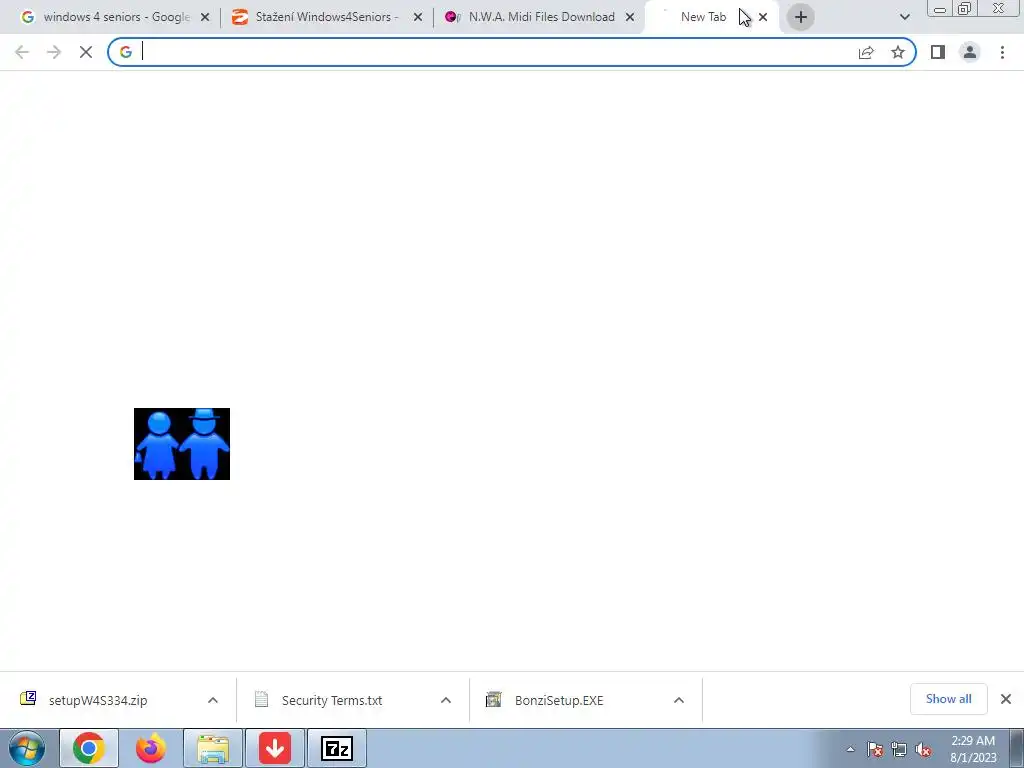
Task: Click the blue seniors figures image
Action: pyautogui.click(x=182, y=444)
